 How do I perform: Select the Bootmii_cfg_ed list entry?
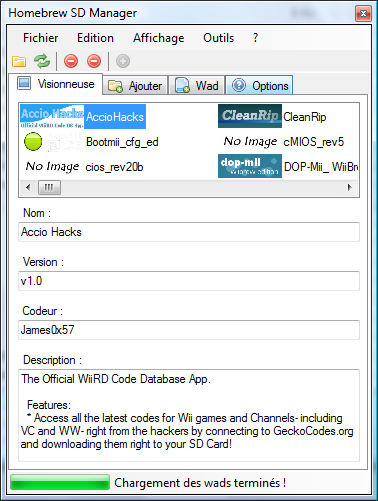122,142
